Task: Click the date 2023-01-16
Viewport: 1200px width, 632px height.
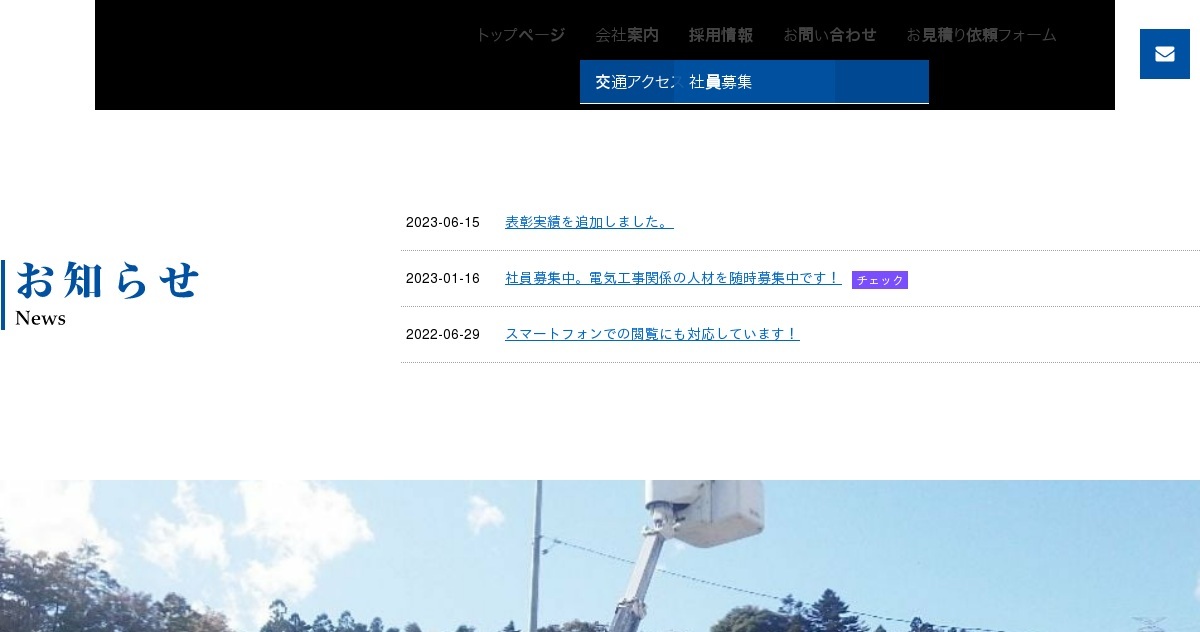Action: coord(443,278)
